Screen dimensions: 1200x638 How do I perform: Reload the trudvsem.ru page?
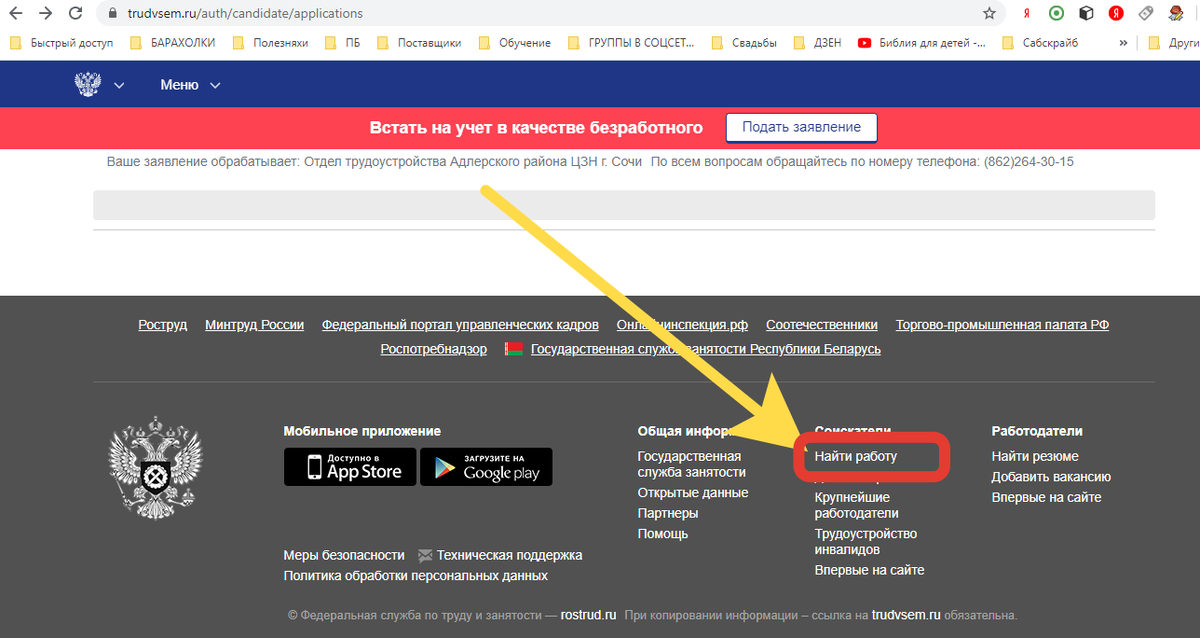pos(75,14)
